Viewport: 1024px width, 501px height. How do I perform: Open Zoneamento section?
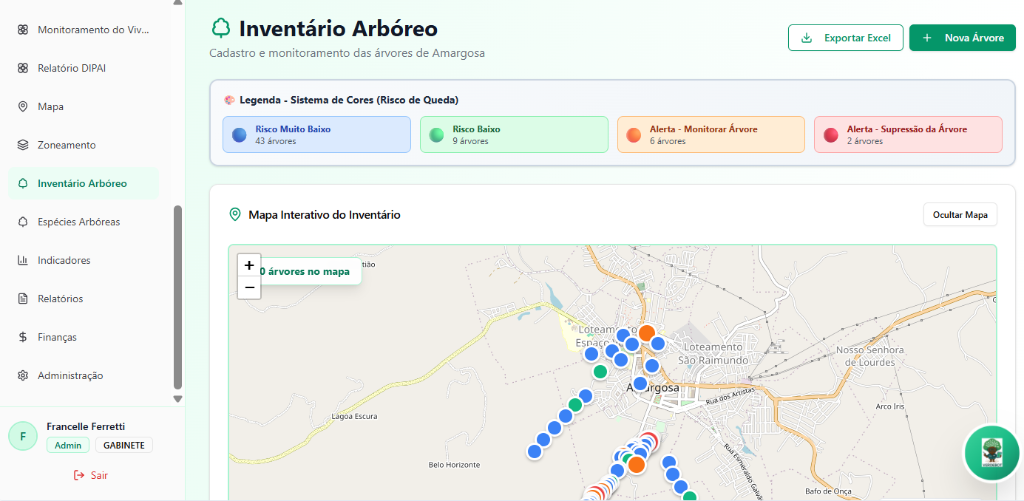coord(84,145)
